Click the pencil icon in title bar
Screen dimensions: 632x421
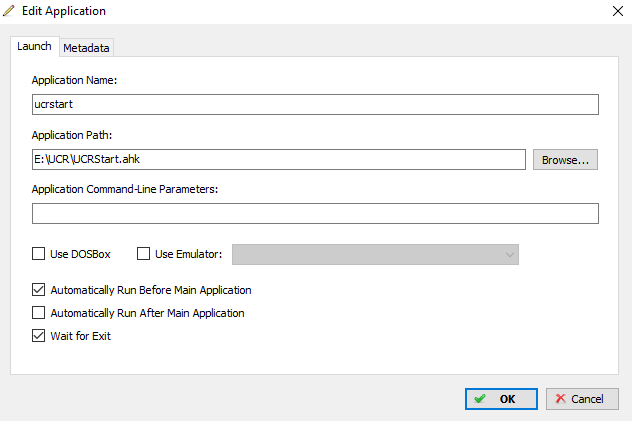point(9,11)
